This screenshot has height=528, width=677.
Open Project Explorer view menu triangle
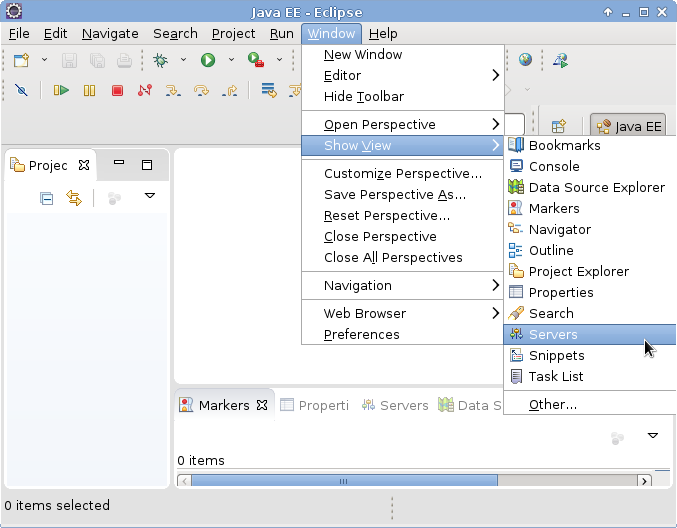pyautogui.click(x=150, y=196)
